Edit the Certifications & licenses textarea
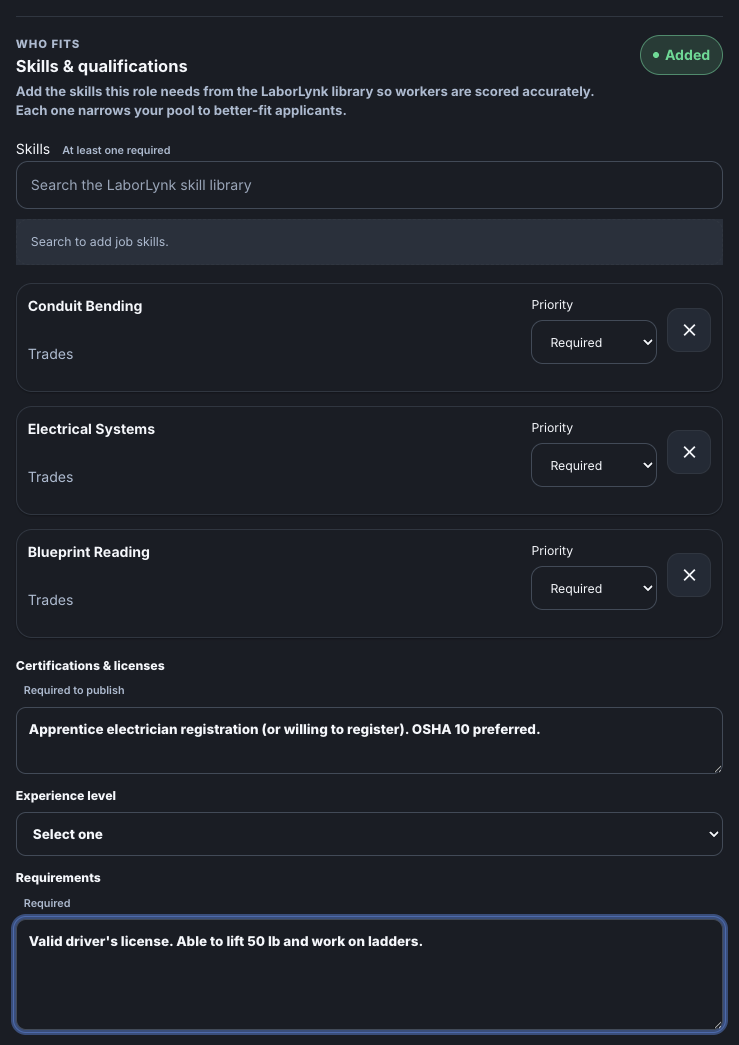Screen dimensions: 739x1045 pyautogui.click(x=369, y=740)
